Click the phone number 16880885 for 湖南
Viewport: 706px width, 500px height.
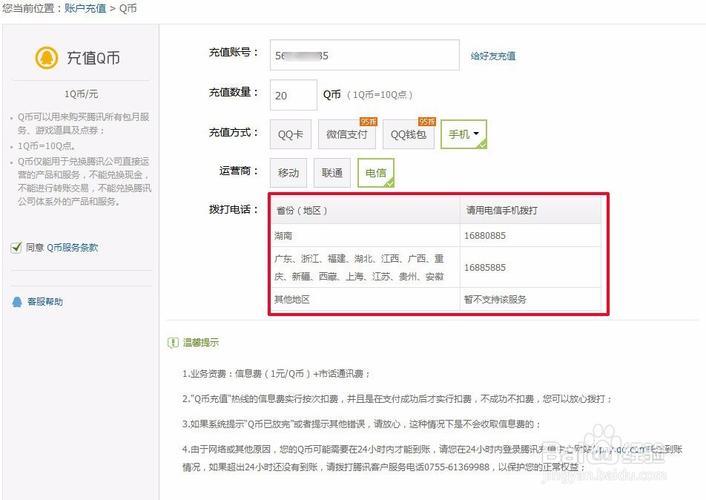485,236
